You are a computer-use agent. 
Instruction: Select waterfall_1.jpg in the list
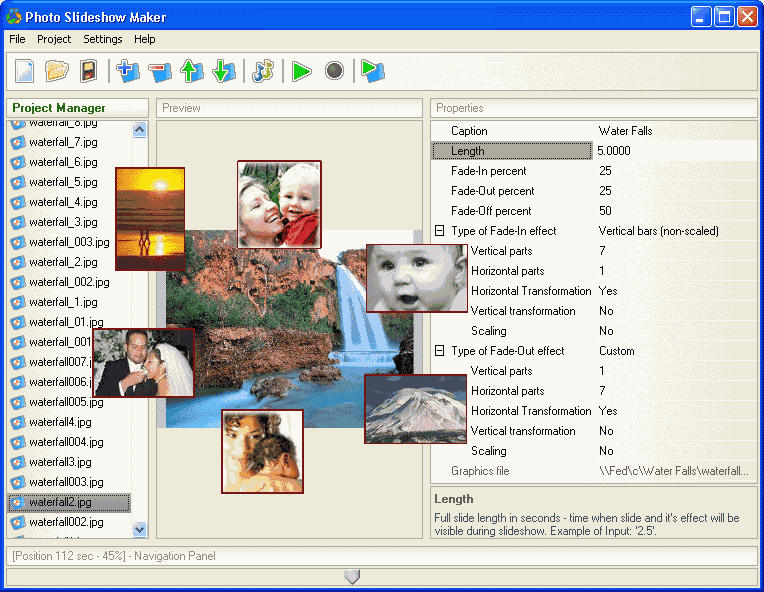click(x=63, y=302)
